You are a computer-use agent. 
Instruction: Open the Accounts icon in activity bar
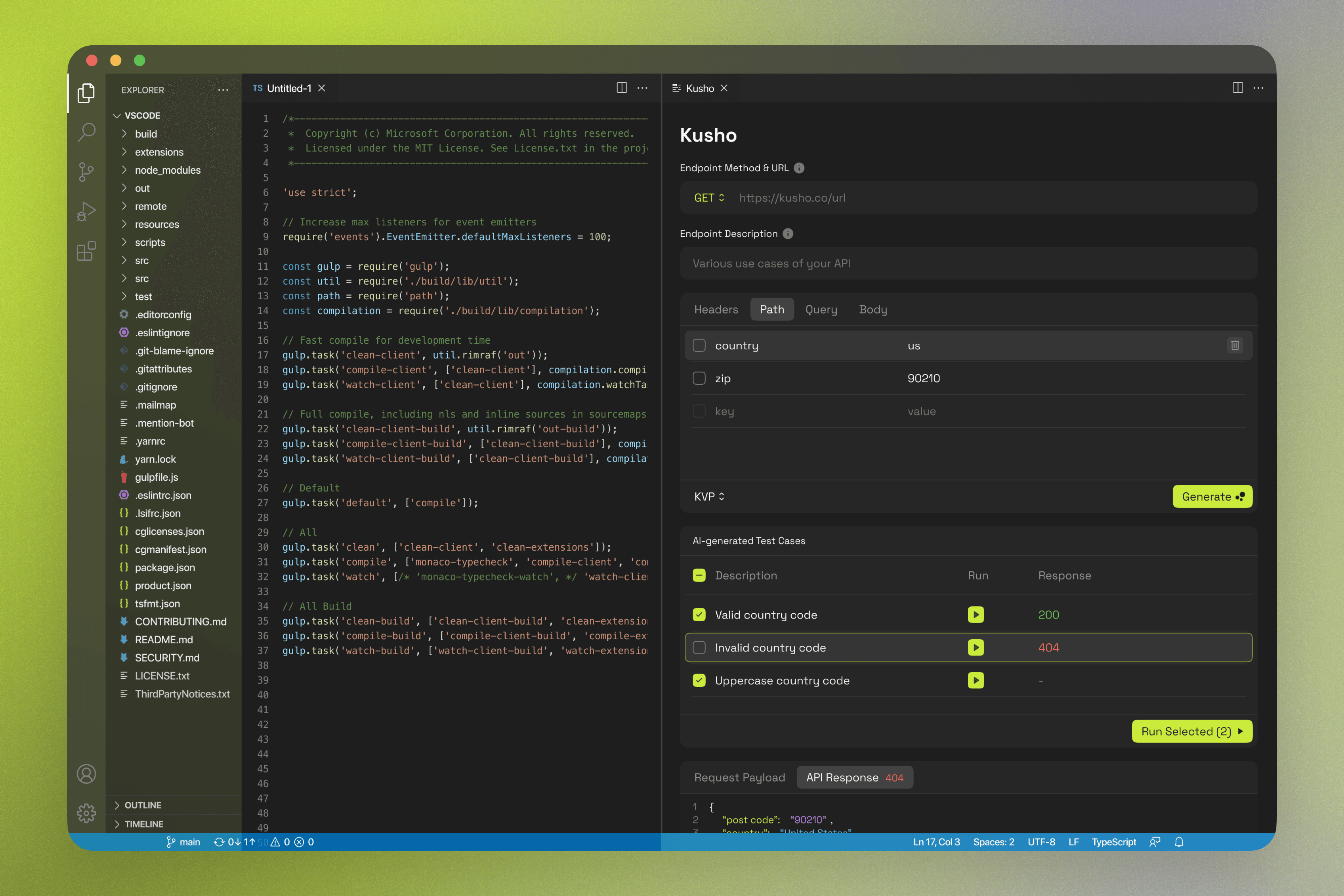(86, 774)
